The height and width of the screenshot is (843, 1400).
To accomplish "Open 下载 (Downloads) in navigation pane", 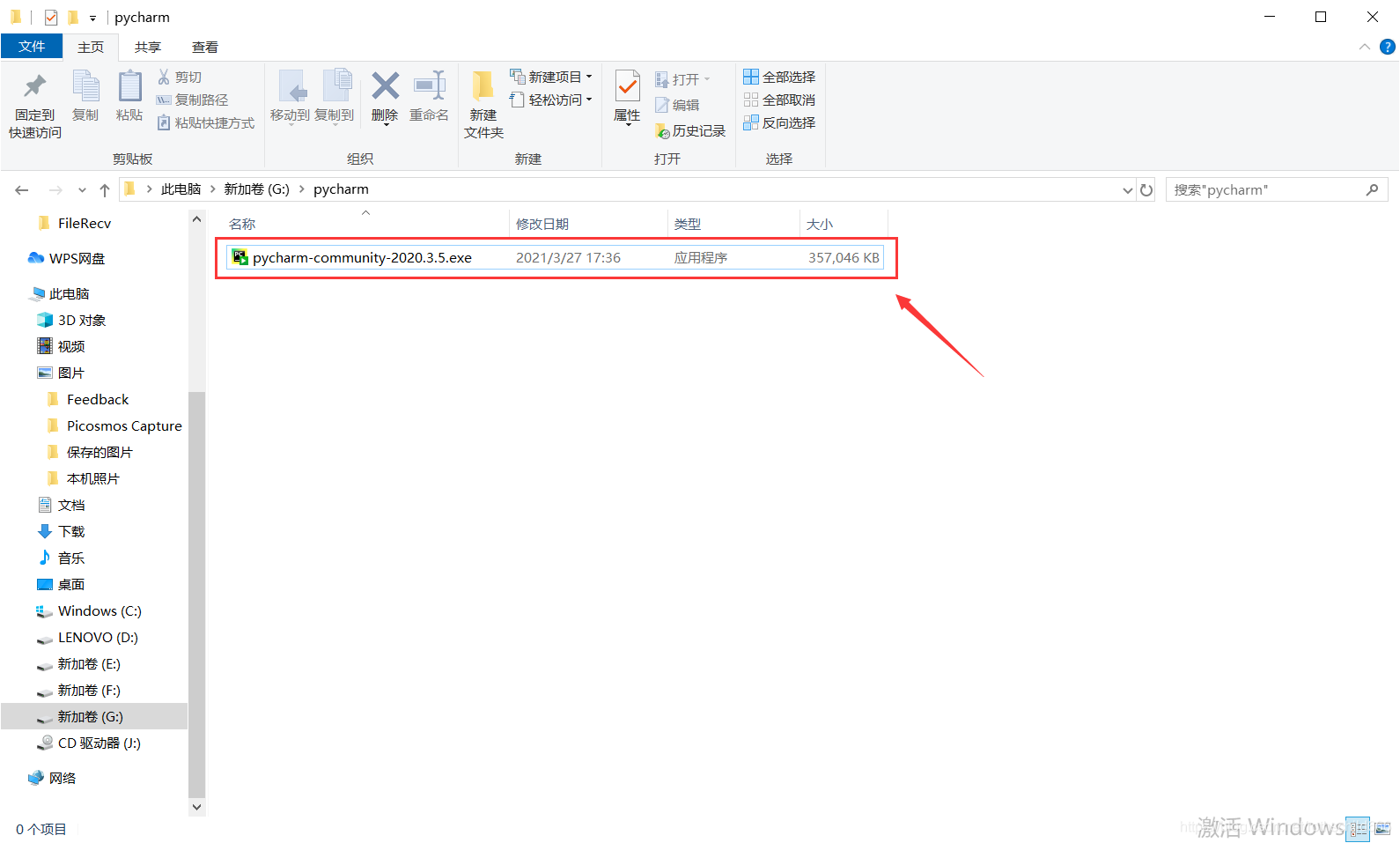I will [62, 532].
